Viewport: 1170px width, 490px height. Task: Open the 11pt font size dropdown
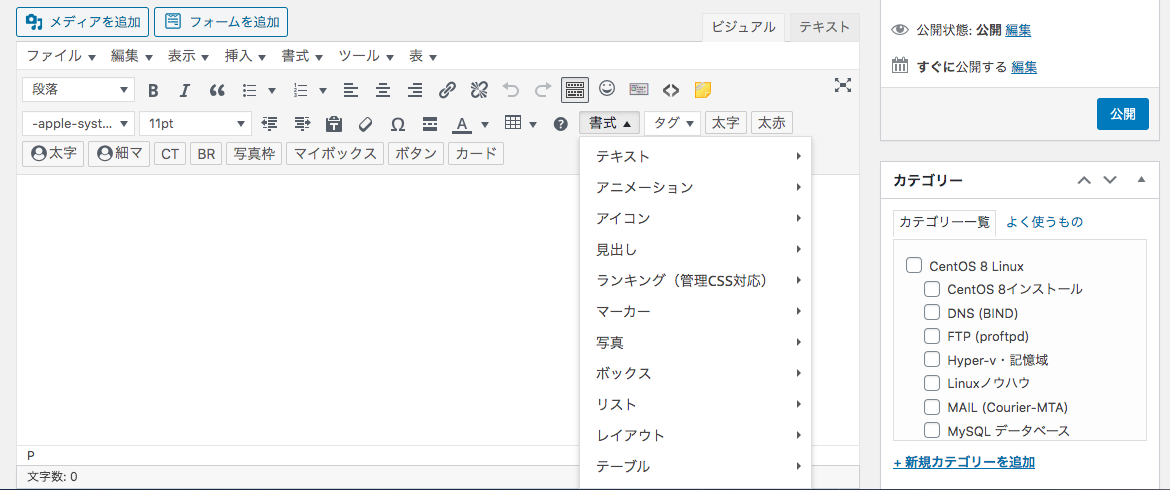tap(195, 123)
